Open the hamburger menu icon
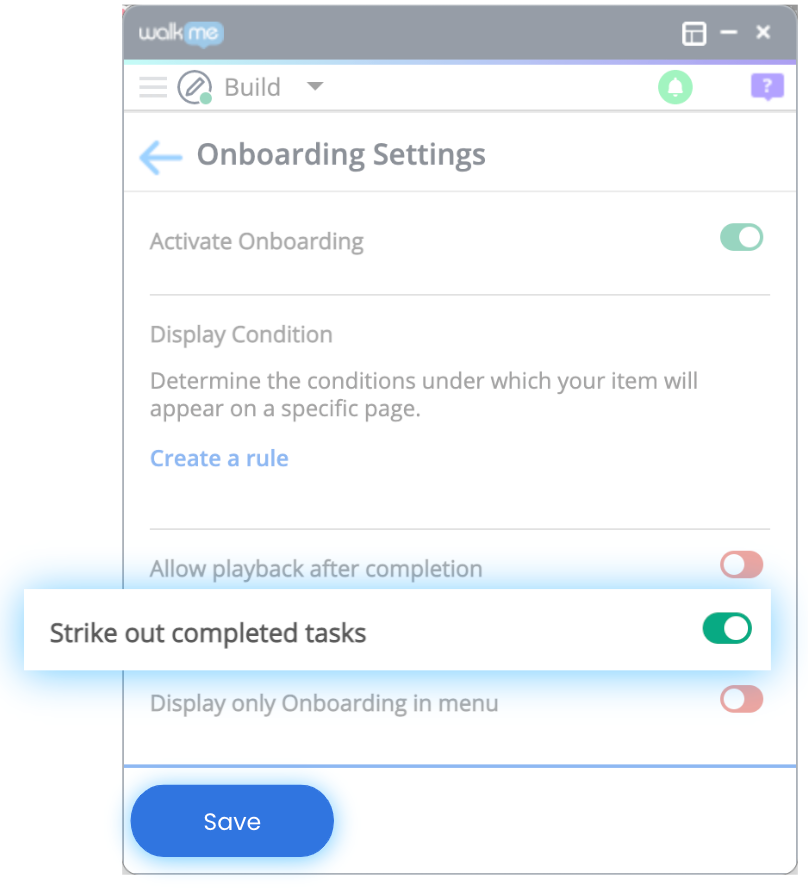 click(152, 87)
